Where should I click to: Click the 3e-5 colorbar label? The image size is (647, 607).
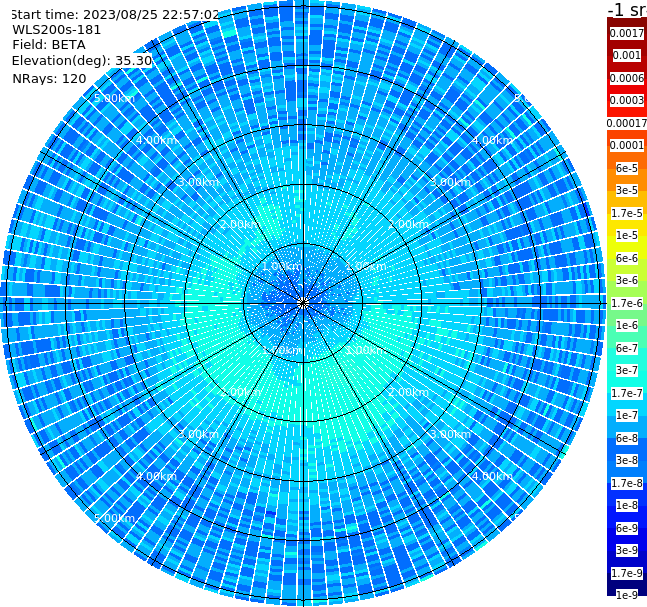(x=627, y=190)
